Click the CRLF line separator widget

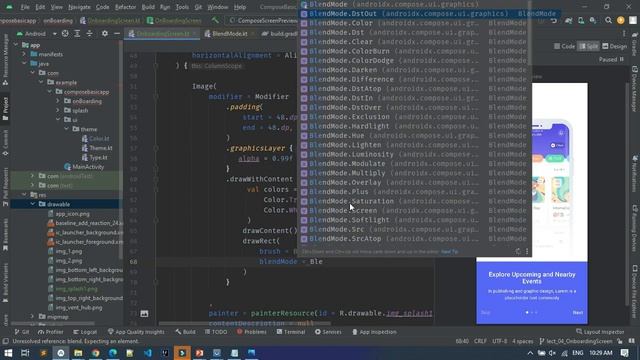[480, 341]
